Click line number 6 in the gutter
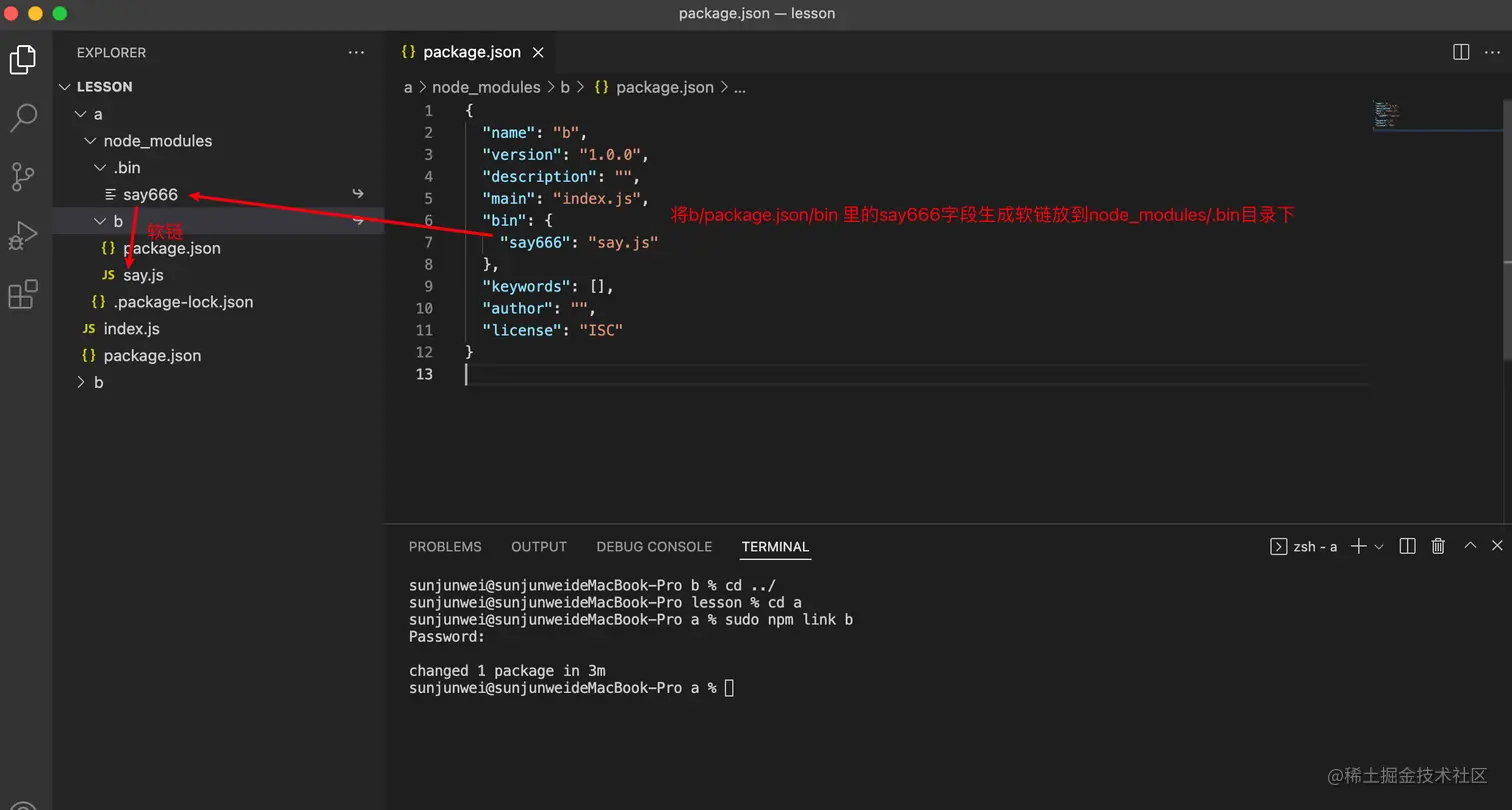Screen dimensions: 1512x810 tap(428, 220)
